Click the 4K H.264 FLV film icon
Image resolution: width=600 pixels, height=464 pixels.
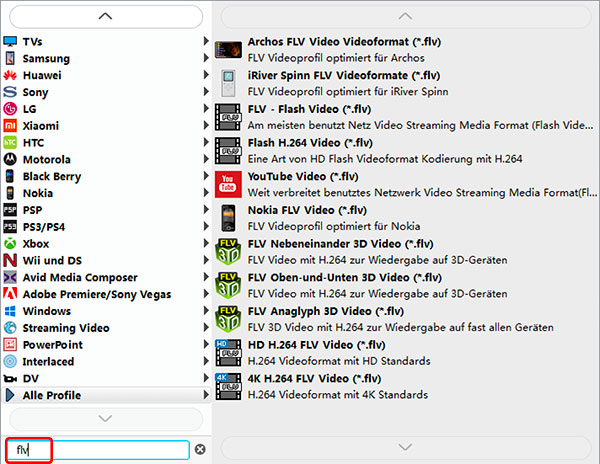pyautogui.click(x=228, y=386)
